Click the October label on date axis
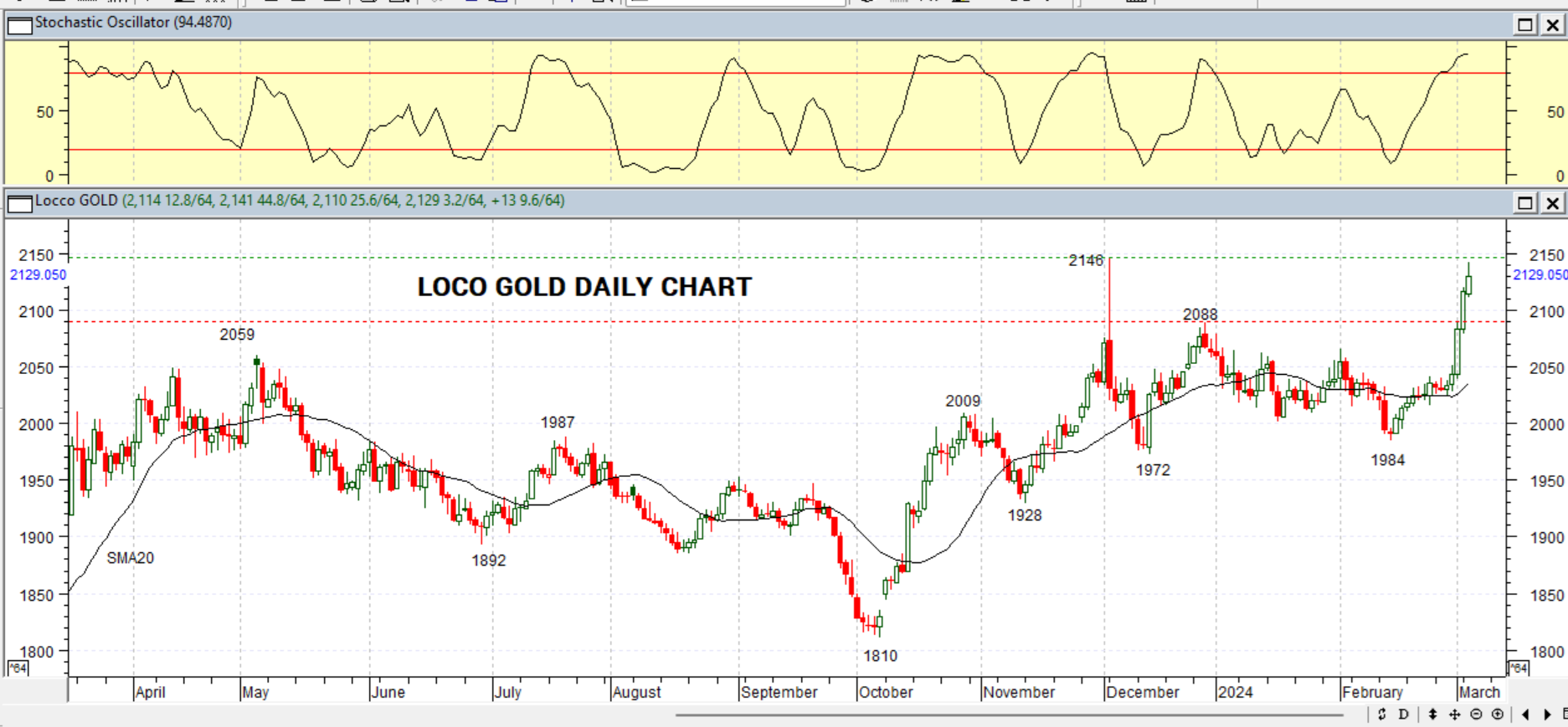Viewport: 1568px width, 727px height. [886, 693]
